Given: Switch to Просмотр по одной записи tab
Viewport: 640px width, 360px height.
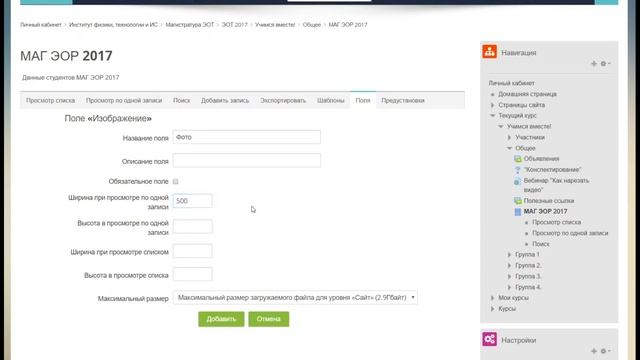Looking at the screenshot, I should [x=124, y=100].
